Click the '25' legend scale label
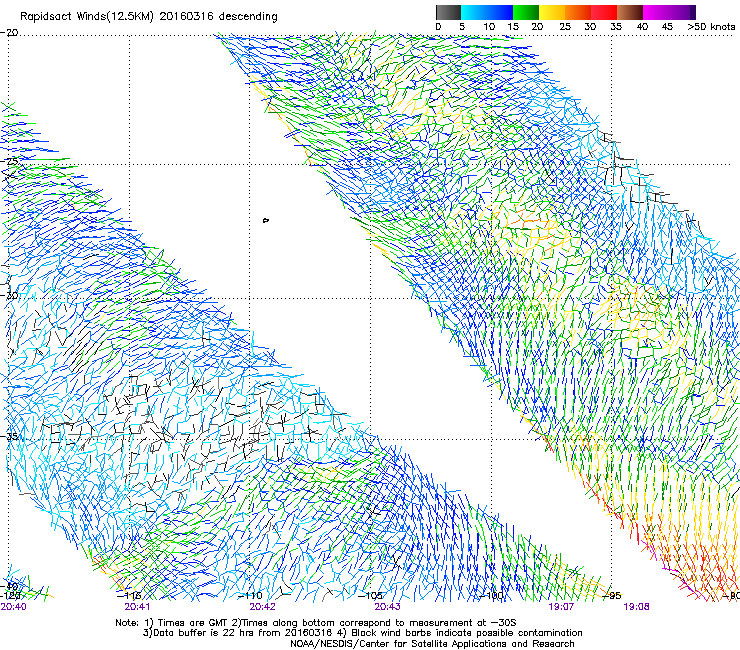This screenshot has width=740, height=650. click(565, 26)
